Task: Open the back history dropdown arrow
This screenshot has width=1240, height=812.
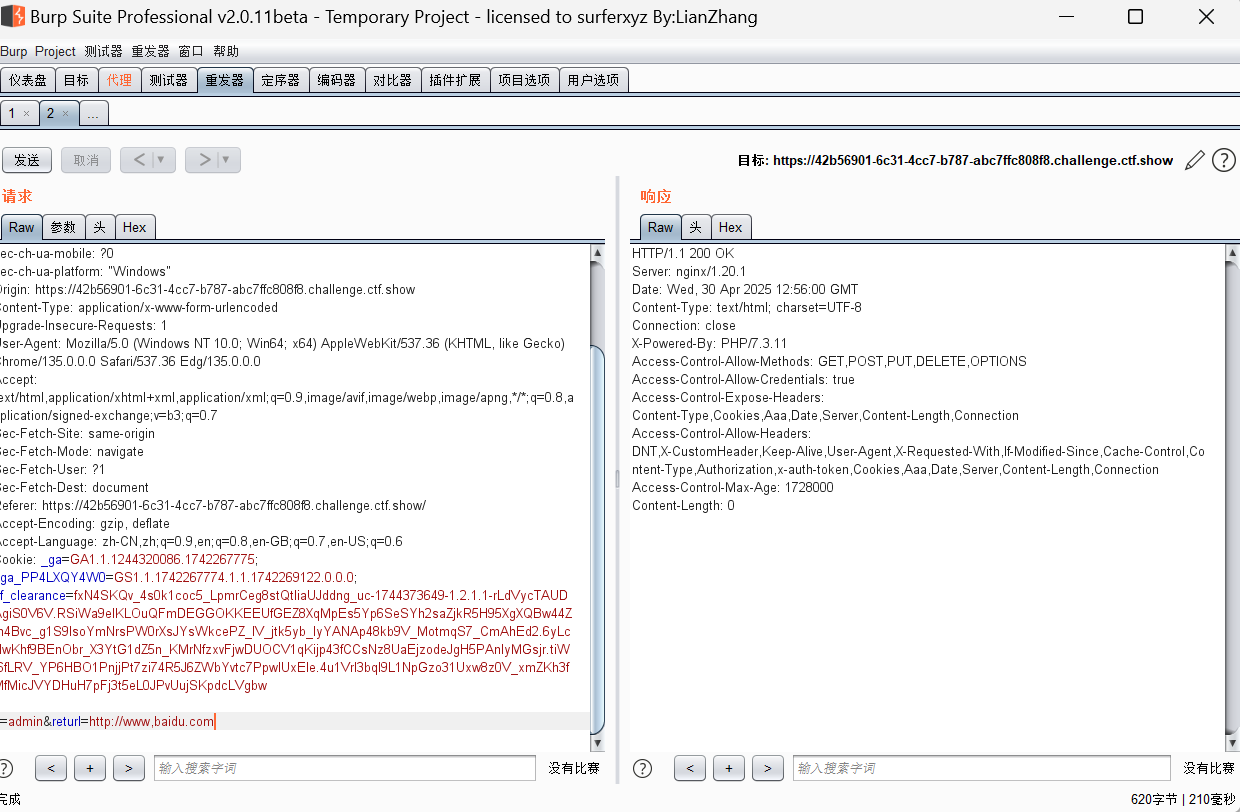Action: tap(163, 160)
